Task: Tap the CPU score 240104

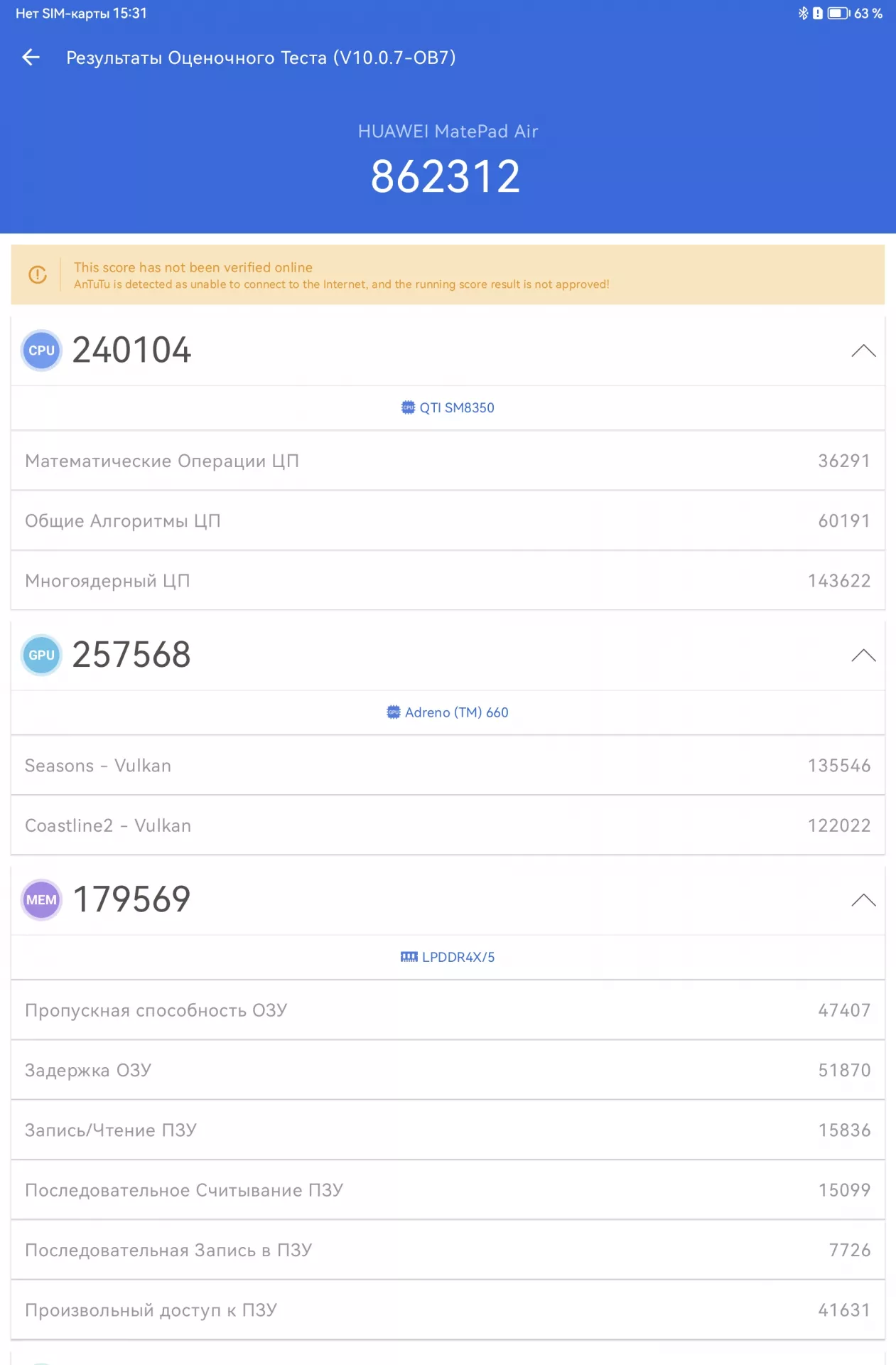Action: [x=132, y=350]
